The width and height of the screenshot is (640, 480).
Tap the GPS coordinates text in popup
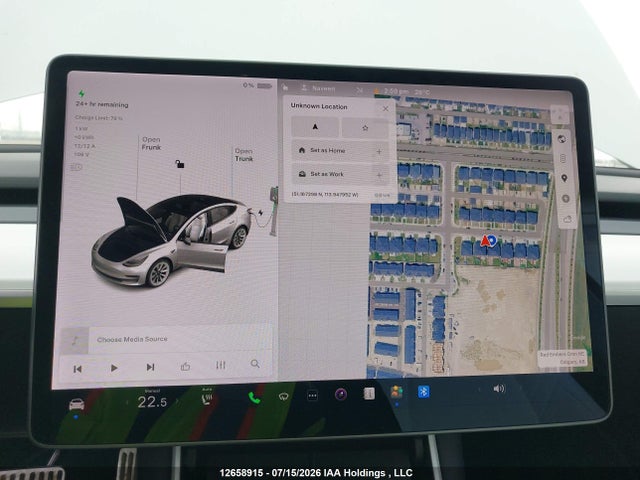tap(324, 195)
